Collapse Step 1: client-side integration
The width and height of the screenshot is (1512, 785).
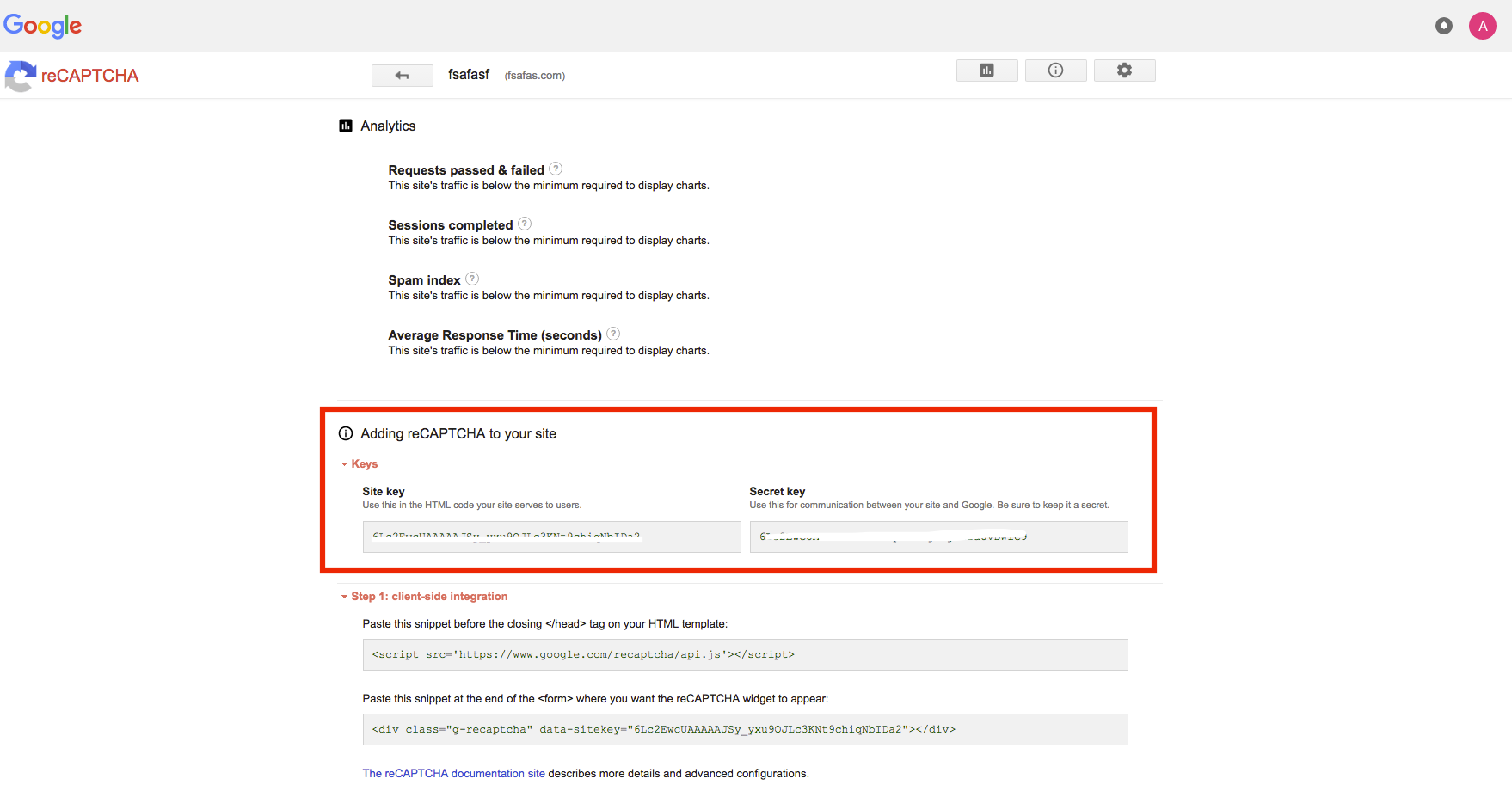424,596
